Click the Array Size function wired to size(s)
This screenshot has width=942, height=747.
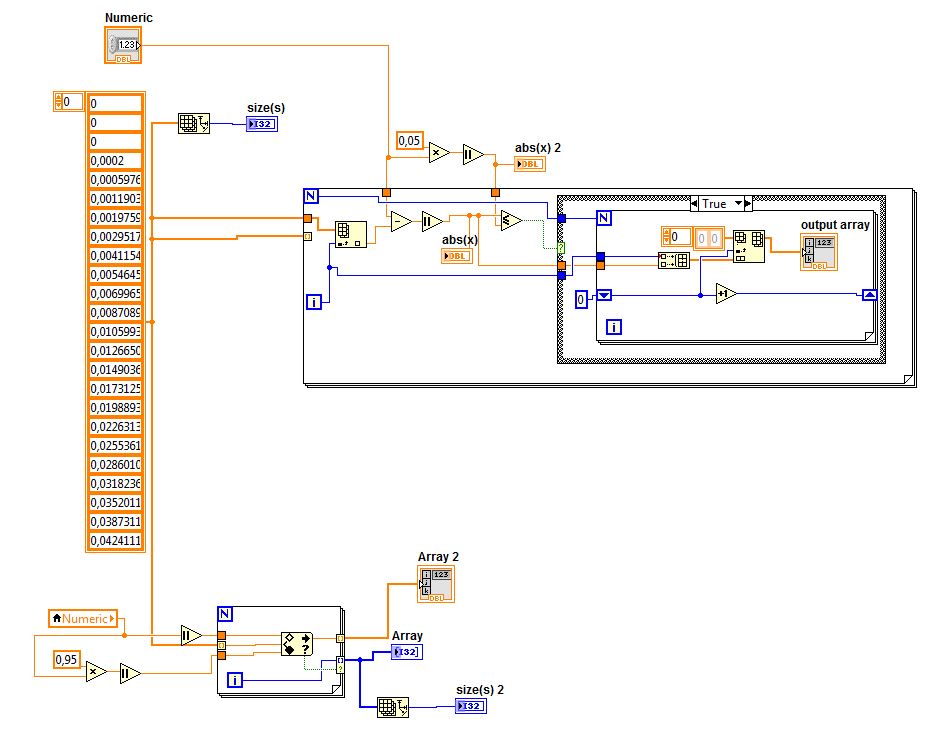click(x=193, y=123)
